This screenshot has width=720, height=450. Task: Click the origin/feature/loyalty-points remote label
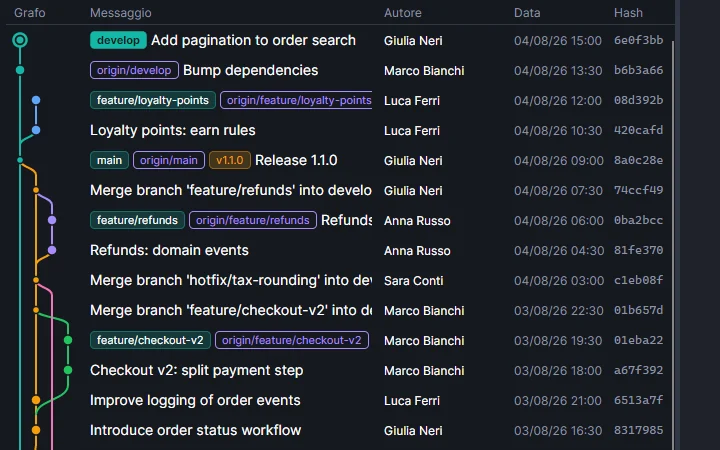(297, 100)
